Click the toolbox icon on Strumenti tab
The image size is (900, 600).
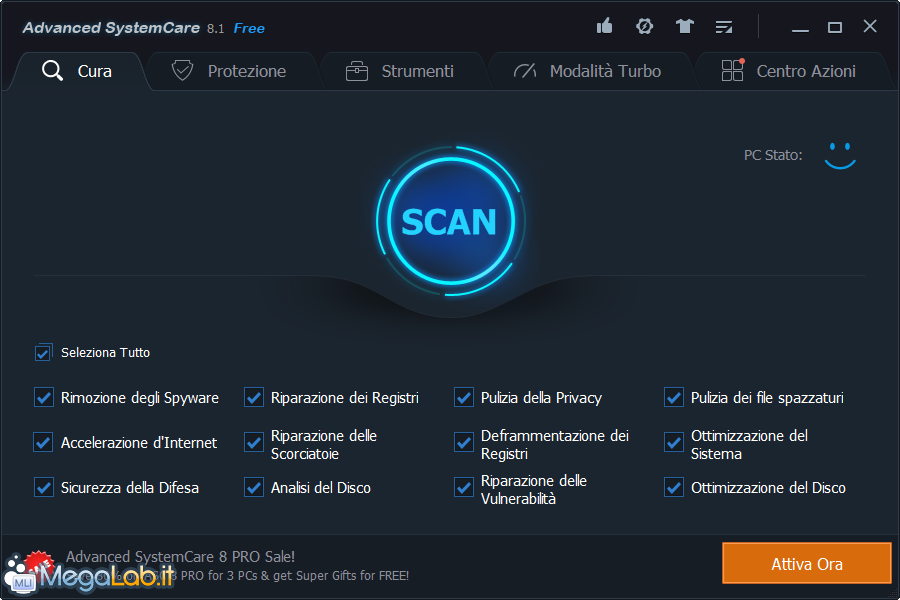pyautogui.click(x=356, y=71)
